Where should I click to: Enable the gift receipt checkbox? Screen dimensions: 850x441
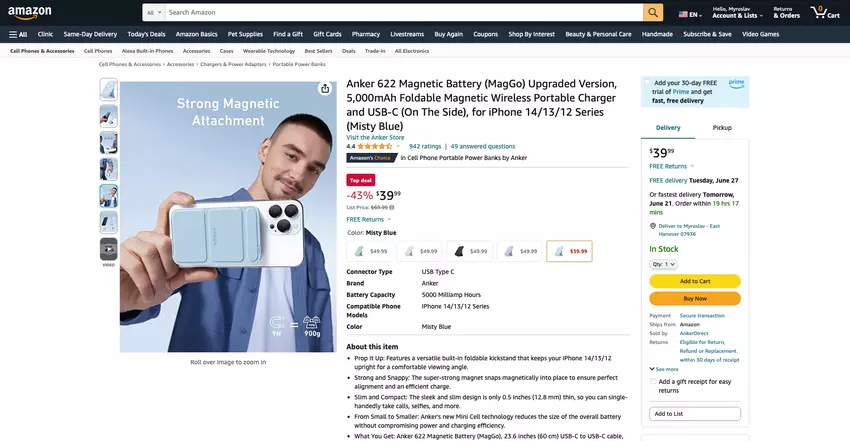pyautogui.click(x=653, y=381)
